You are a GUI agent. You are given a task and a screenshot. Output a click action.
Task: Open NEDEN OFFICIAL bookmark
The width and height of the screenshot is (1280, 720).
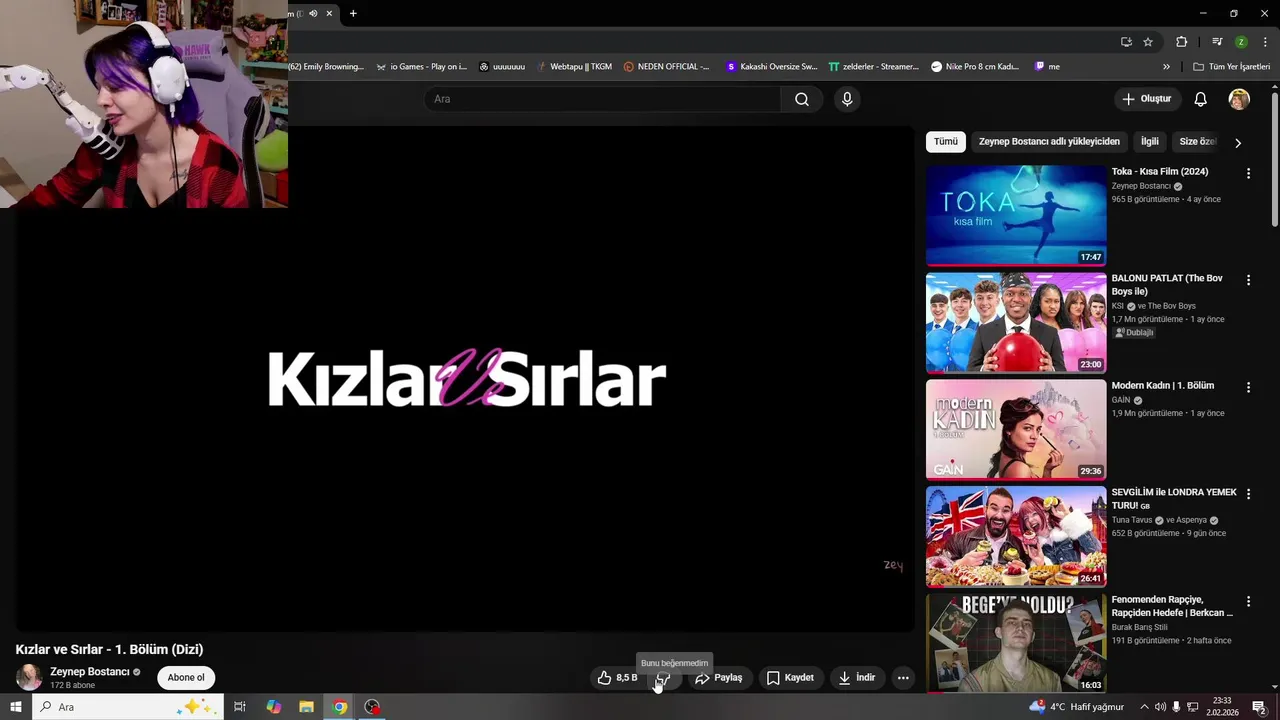pyautogui.click(x=666, y=67)
